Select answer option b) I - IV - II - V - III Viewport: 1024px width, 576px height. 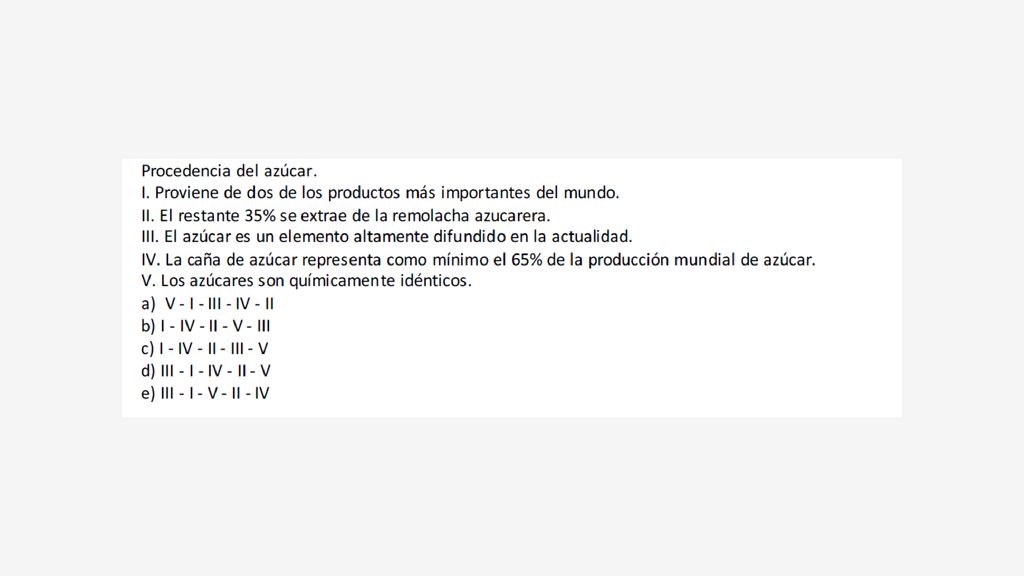click(206, 326)
